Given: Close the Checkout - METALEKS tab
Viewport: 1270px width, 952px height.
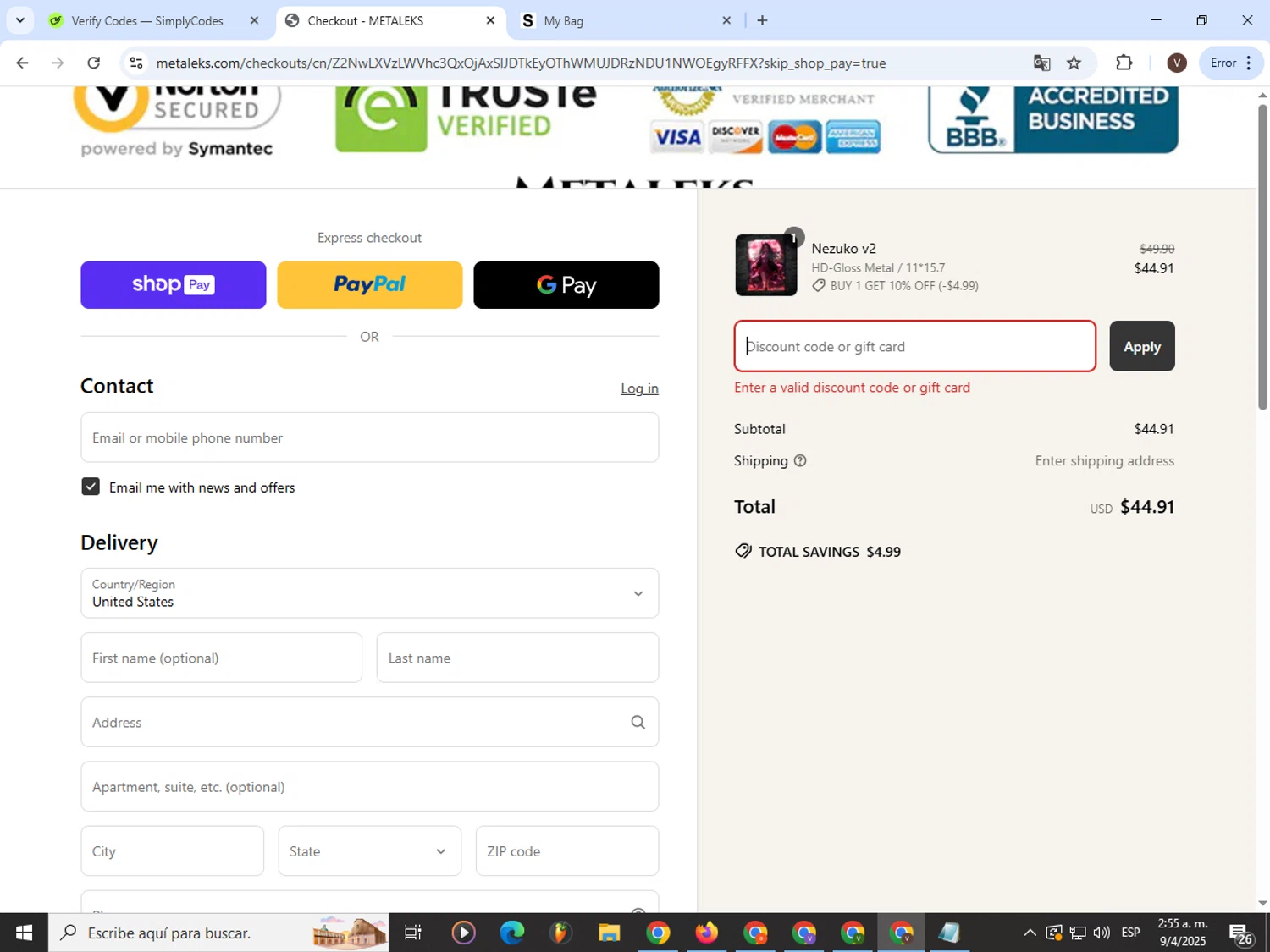Looking at the screenshot, I should point(490,20).
